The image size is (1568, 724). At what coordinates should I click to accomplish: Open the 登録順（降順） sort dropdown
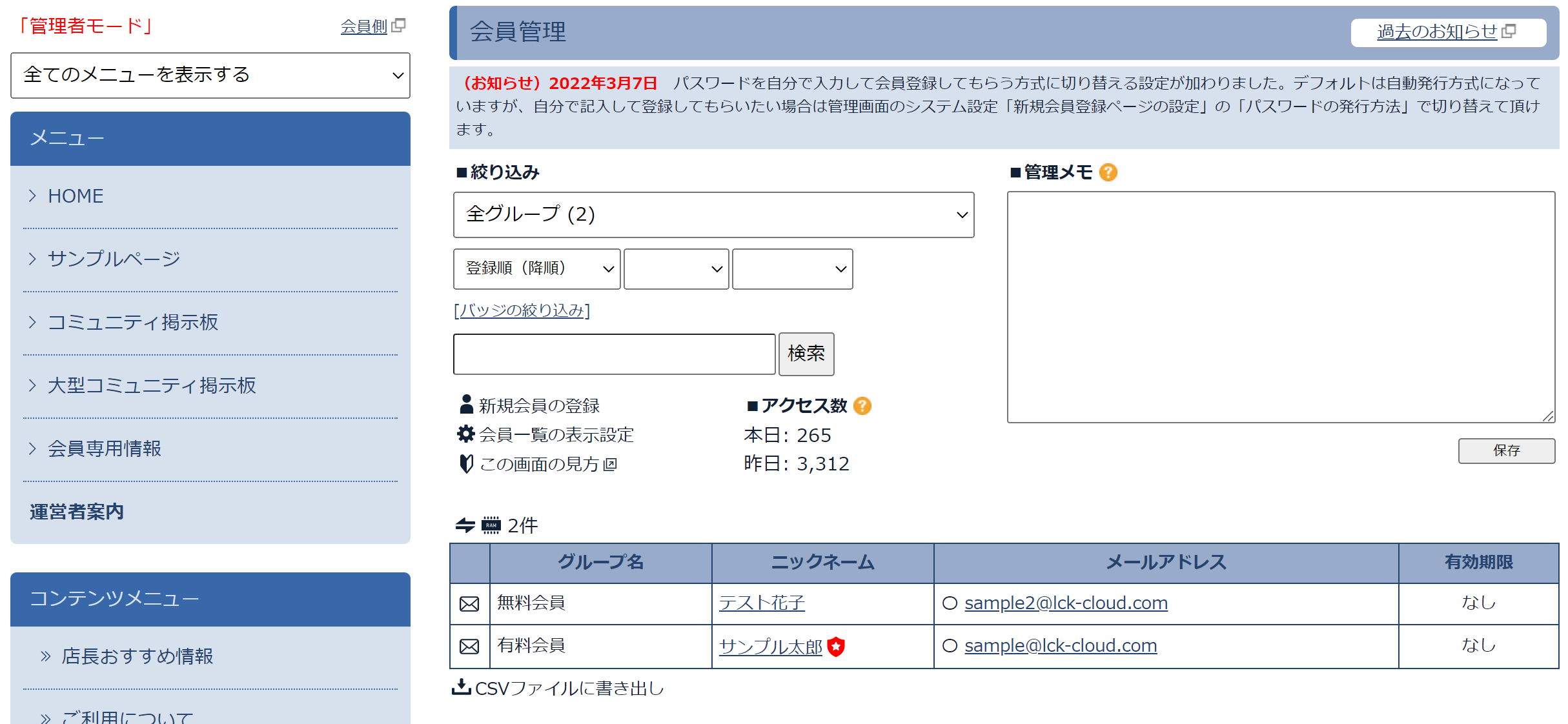click(x=537, y=269)
